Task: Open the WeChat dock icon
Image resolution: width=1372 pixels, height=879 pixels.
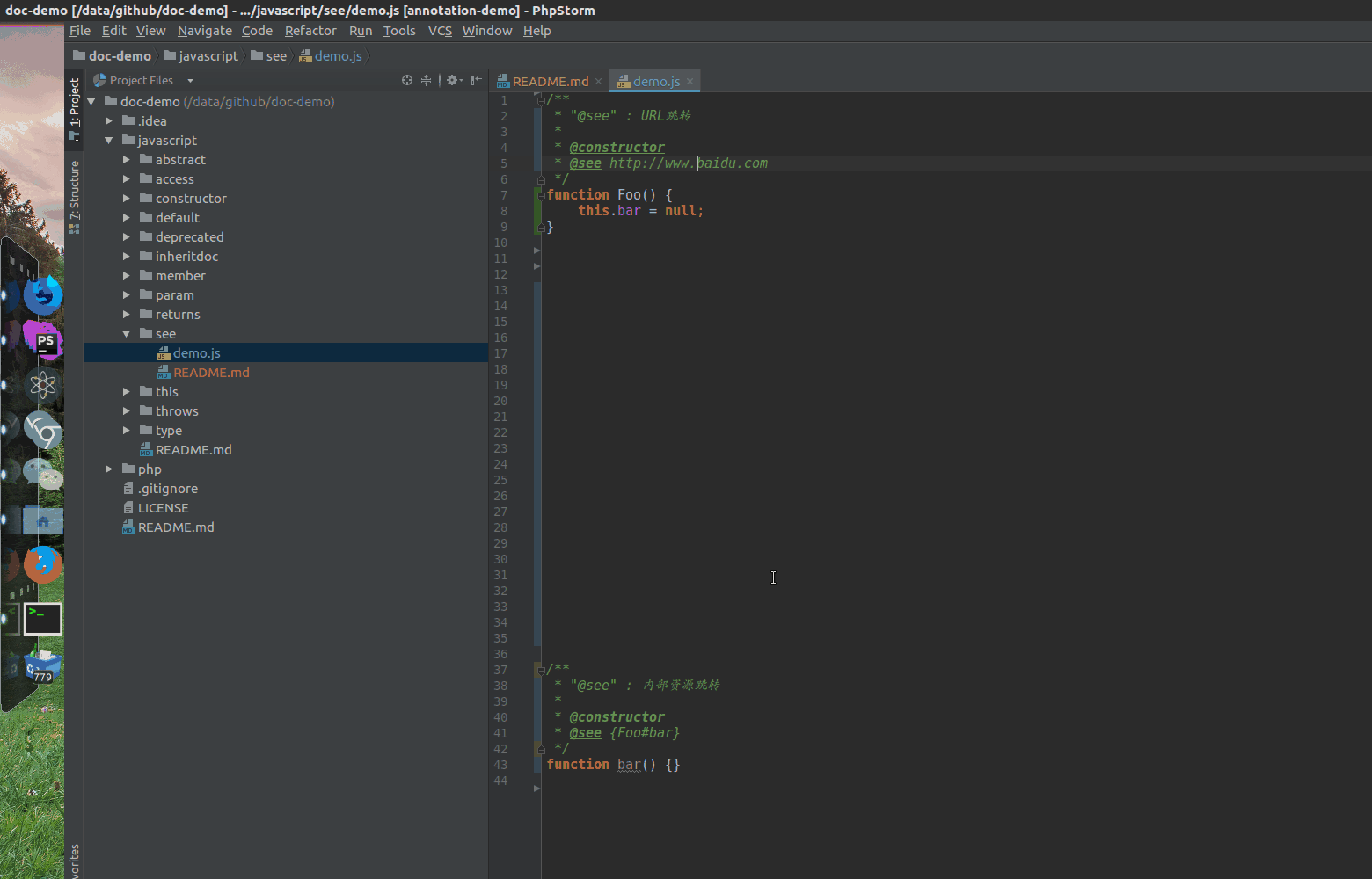Action: click(x=43, y=475)
